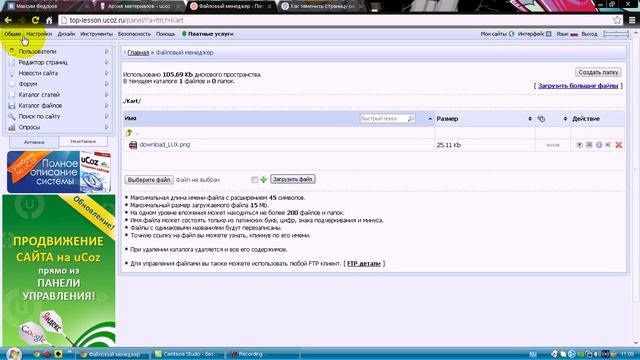Viewport: 640px width, 360px height.
Task: Sort by the date column arrows
Action: tap(565, 119)
